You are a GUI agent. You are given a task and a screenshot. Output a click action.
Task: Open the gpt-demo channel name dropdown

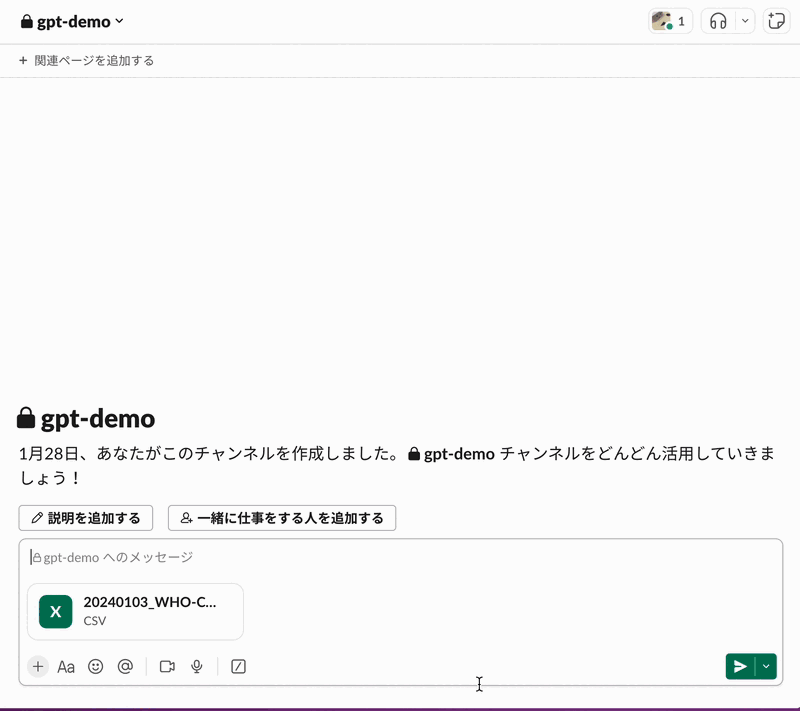tap(72, 21)
